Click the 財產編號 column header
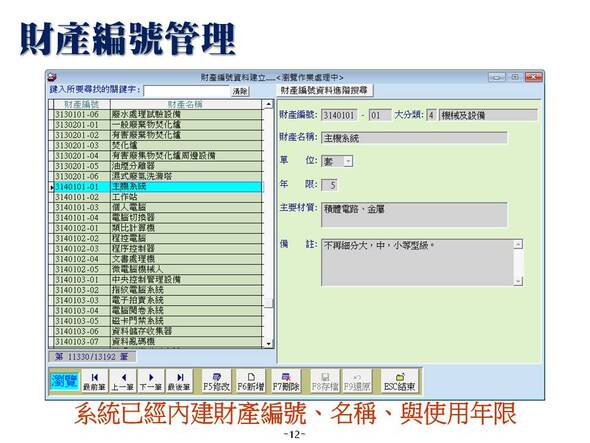The height and width of the screenshot is (443, 590). click(82, 104)
